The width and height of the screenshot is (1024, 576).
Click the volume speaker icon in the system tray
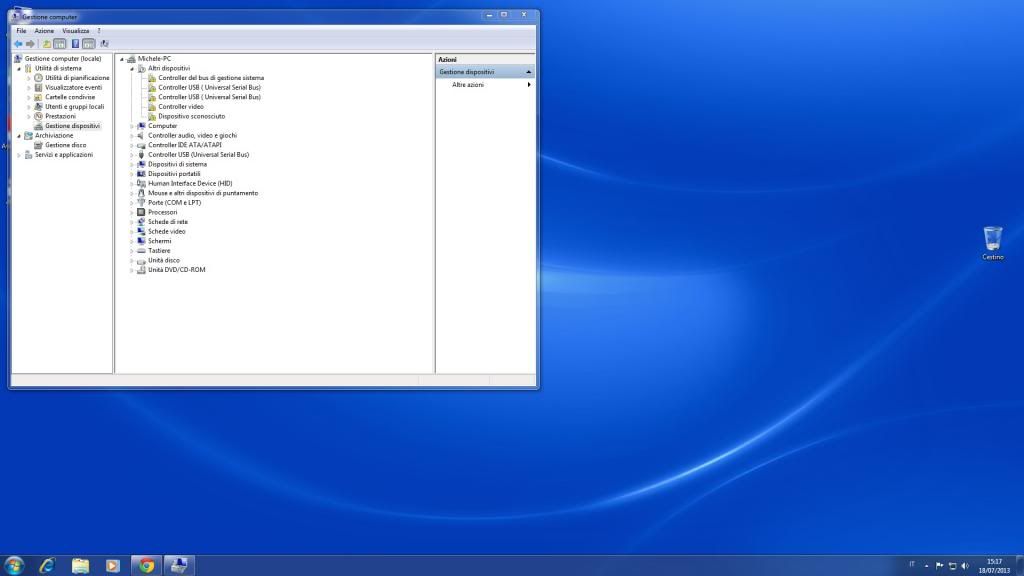tap(965, 566)
